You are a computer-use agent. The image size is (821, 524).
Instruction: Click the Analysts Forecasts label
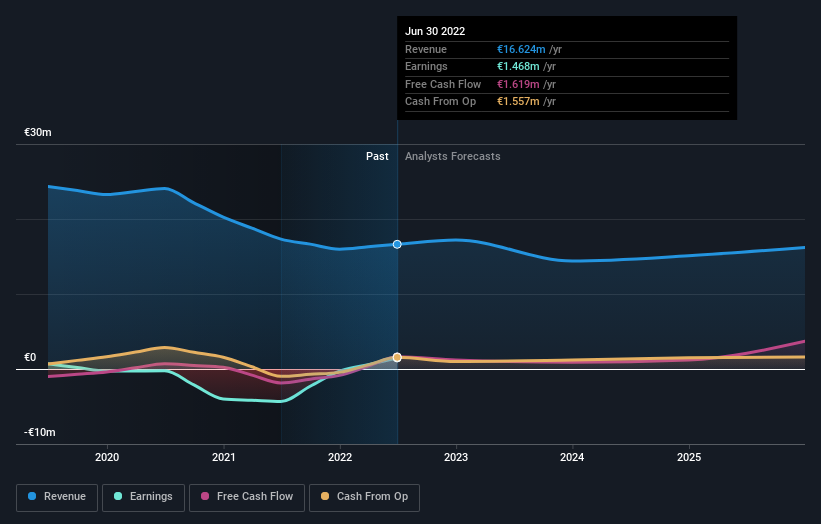tap(452, 157)
